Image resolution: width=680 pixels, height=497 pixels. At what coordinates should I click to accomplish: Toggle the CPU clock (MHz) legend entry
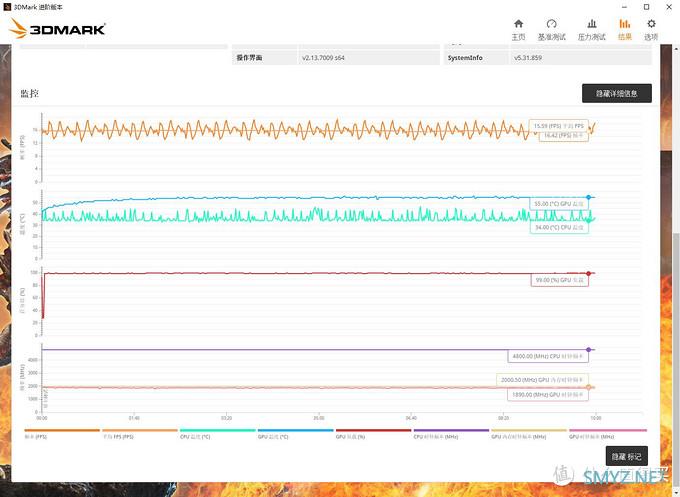pyautogui.click(x=451, y=433)
